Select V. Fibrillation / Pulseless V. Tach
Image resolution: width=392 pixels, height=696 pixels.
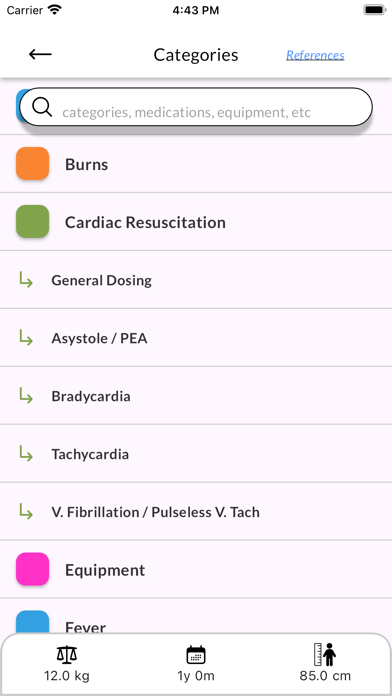click(x=196, y=512)
